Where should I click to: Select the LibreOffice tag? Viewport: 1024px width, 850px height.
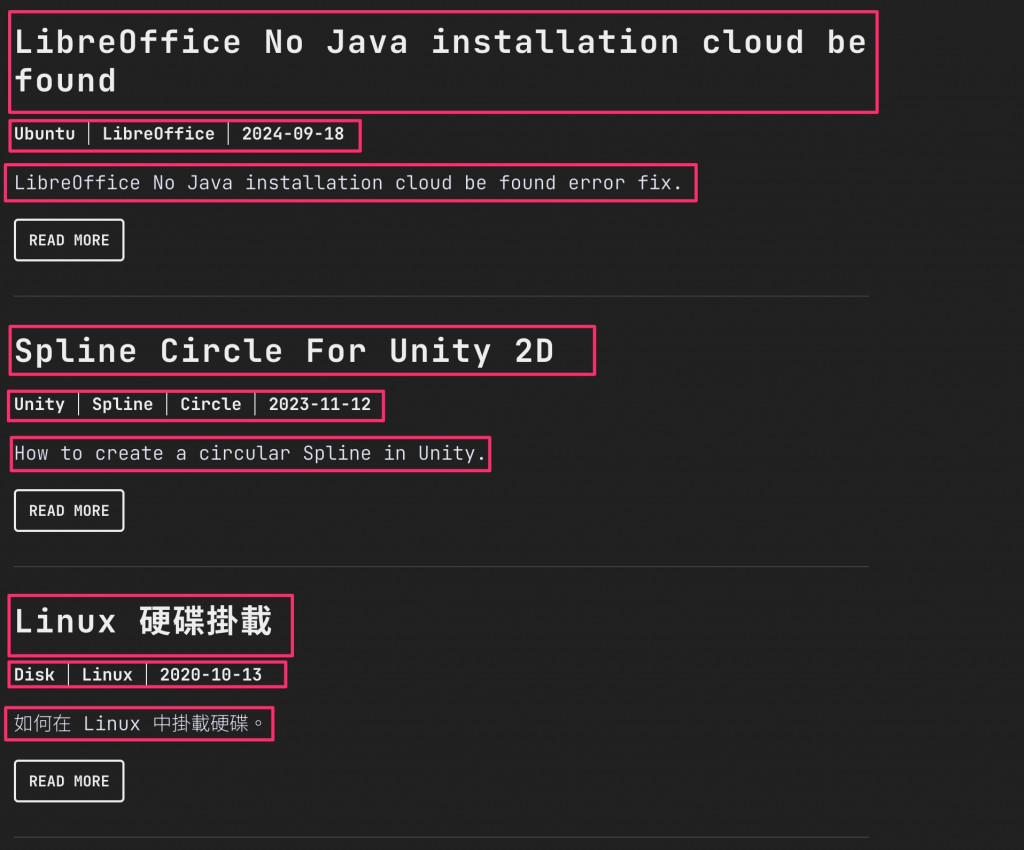[x=158, y=134]
